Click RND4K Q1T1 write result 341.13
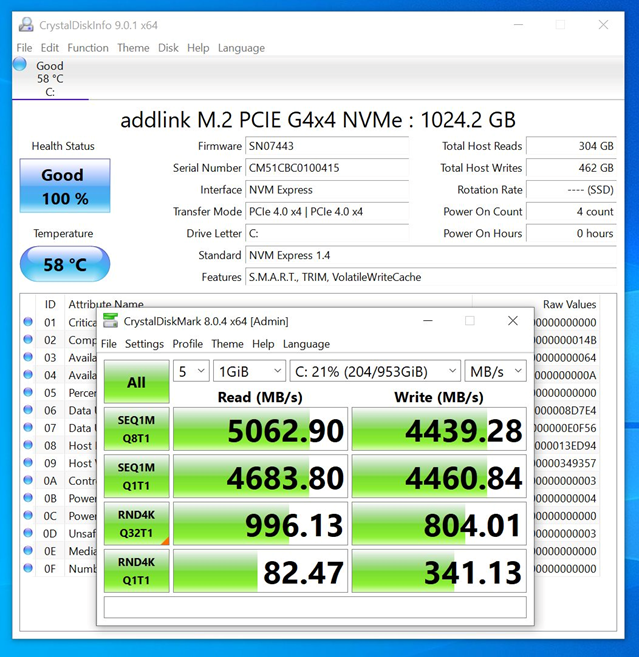Screen dimensions: 639x657 (439, 571)
